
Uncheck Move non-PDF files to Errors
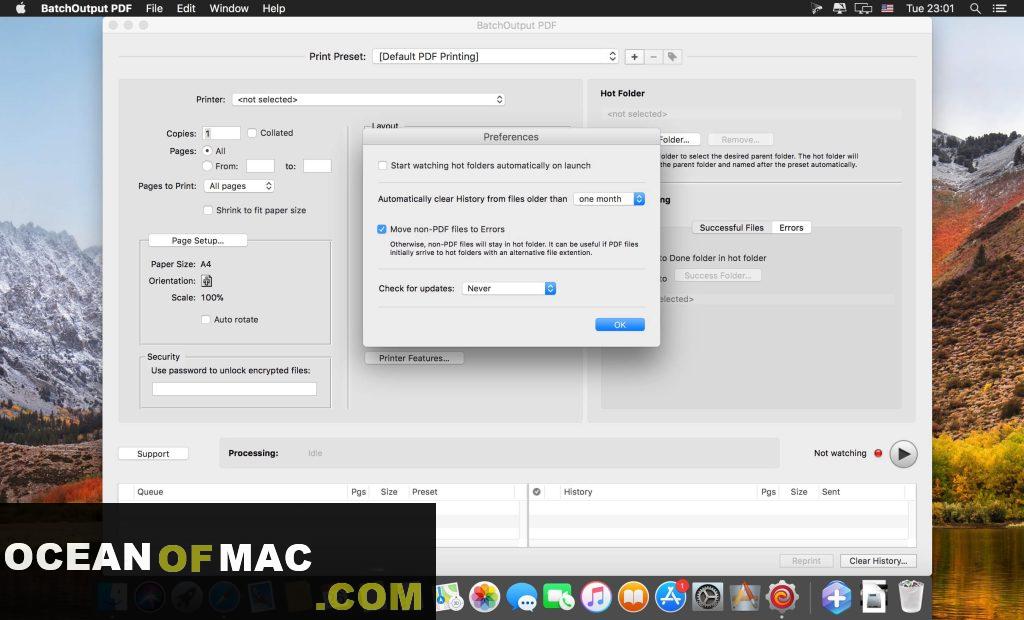382,229
